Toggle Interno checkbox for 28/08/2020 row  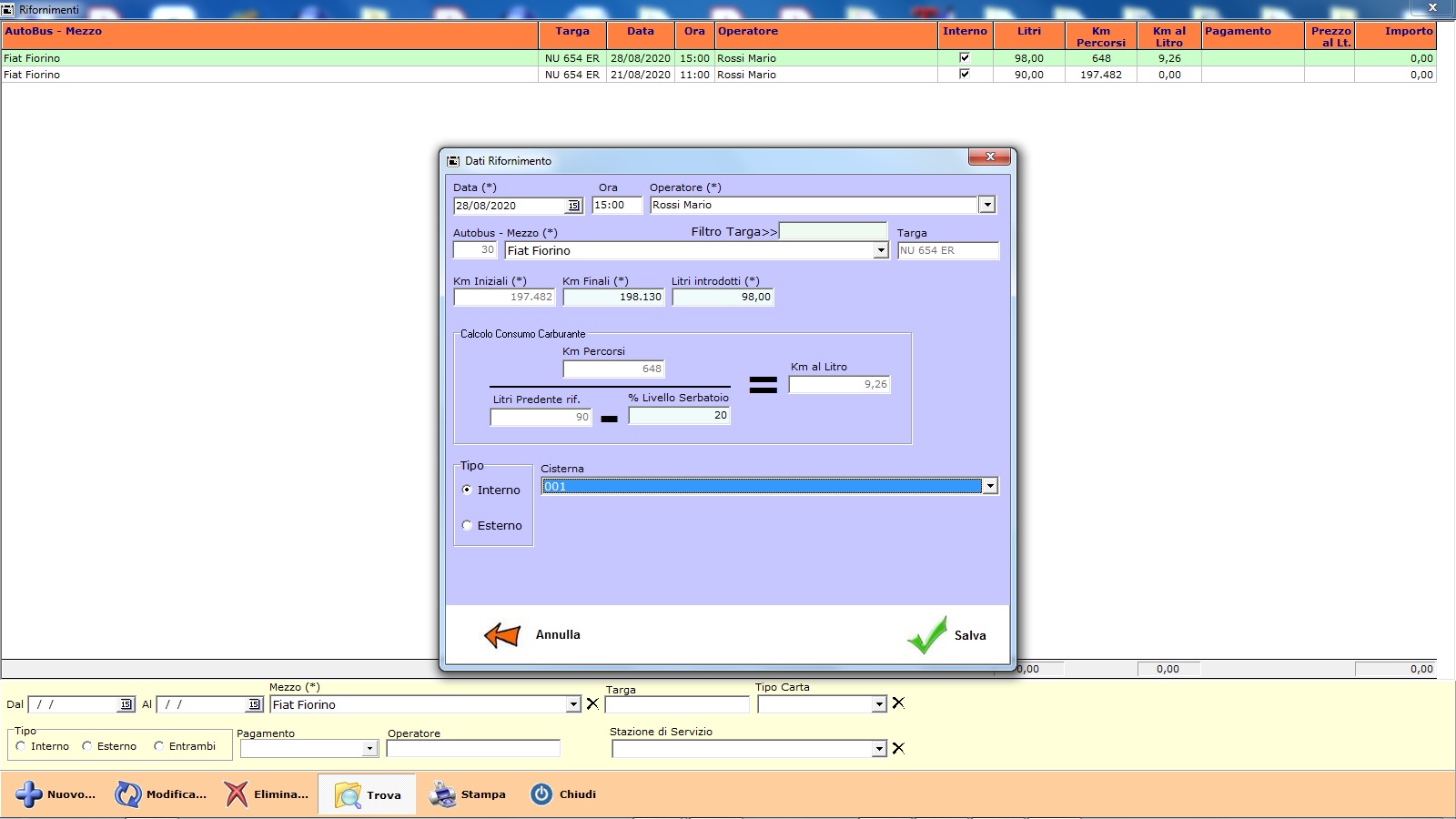965,57
